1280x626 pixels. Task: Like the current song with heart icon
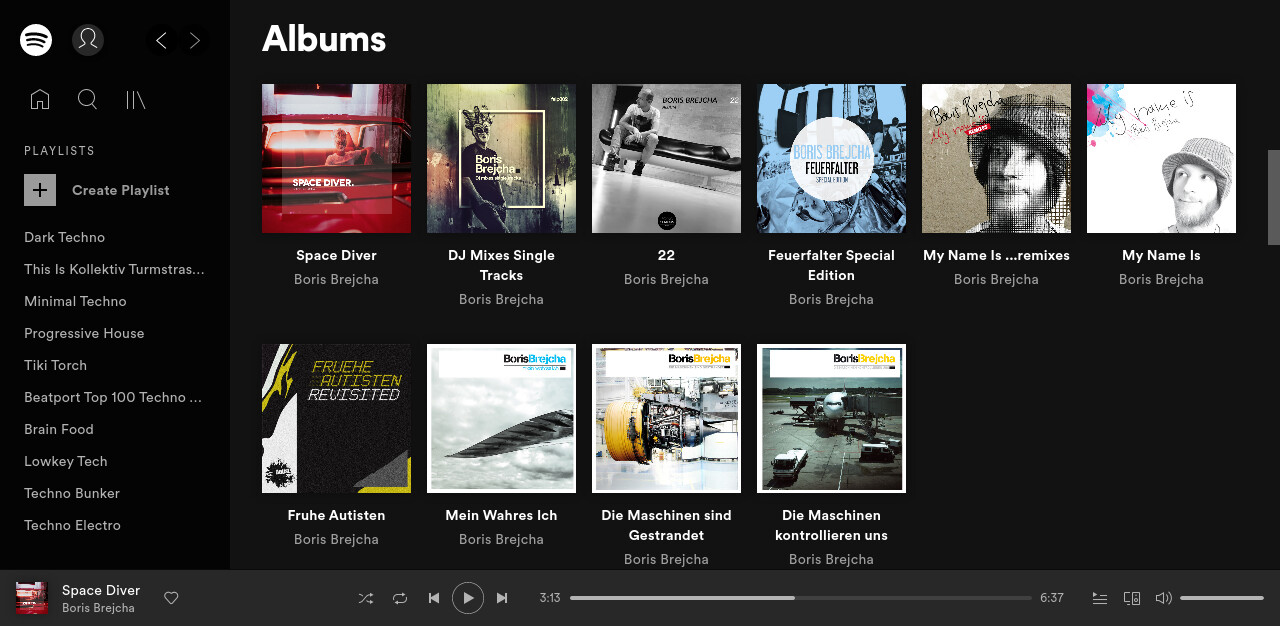[x=171, y=598]
